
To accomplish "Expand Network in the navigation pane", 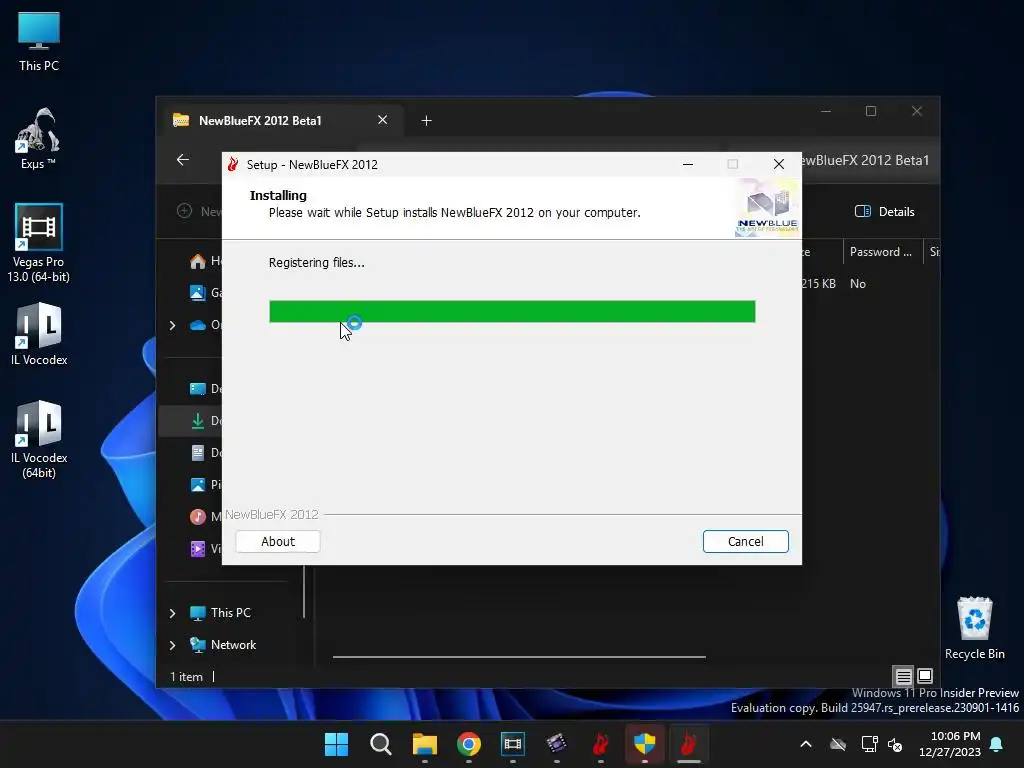I will pyautogui.click(x=172, y=645).
